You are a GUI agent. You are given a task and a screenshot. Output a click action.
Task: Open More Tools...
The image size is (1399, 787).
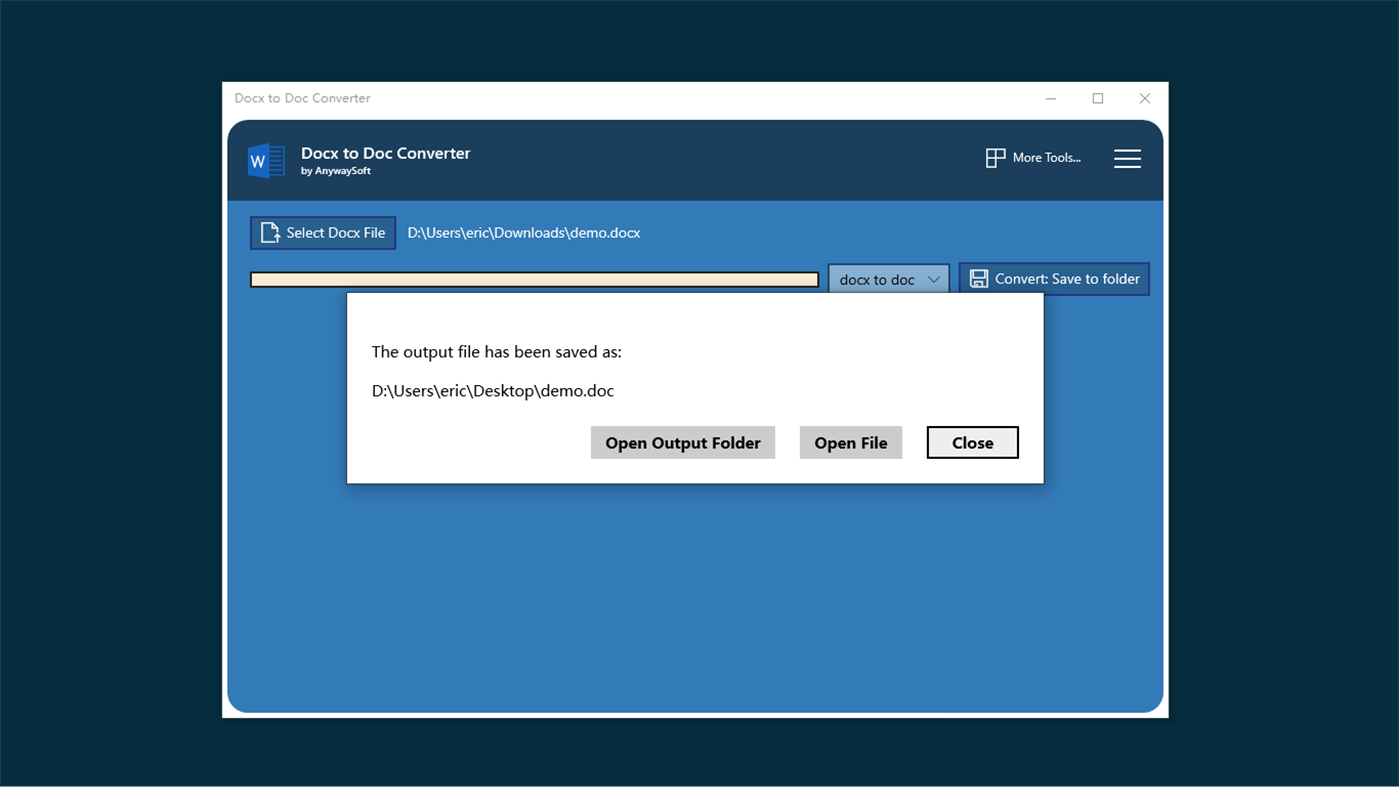pos(1033,157)
